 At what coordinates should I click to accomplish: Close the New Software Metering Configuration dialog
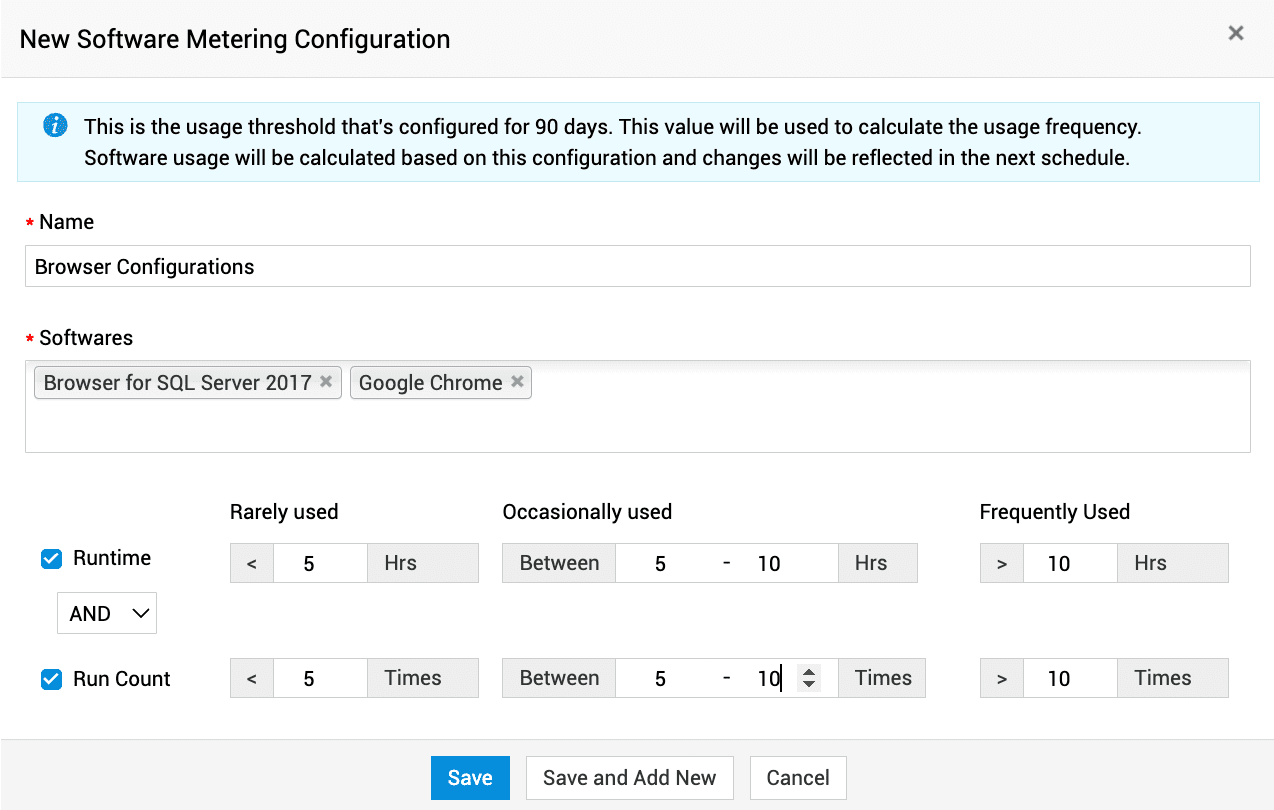pyautogui.click(x=1236, y=33)
